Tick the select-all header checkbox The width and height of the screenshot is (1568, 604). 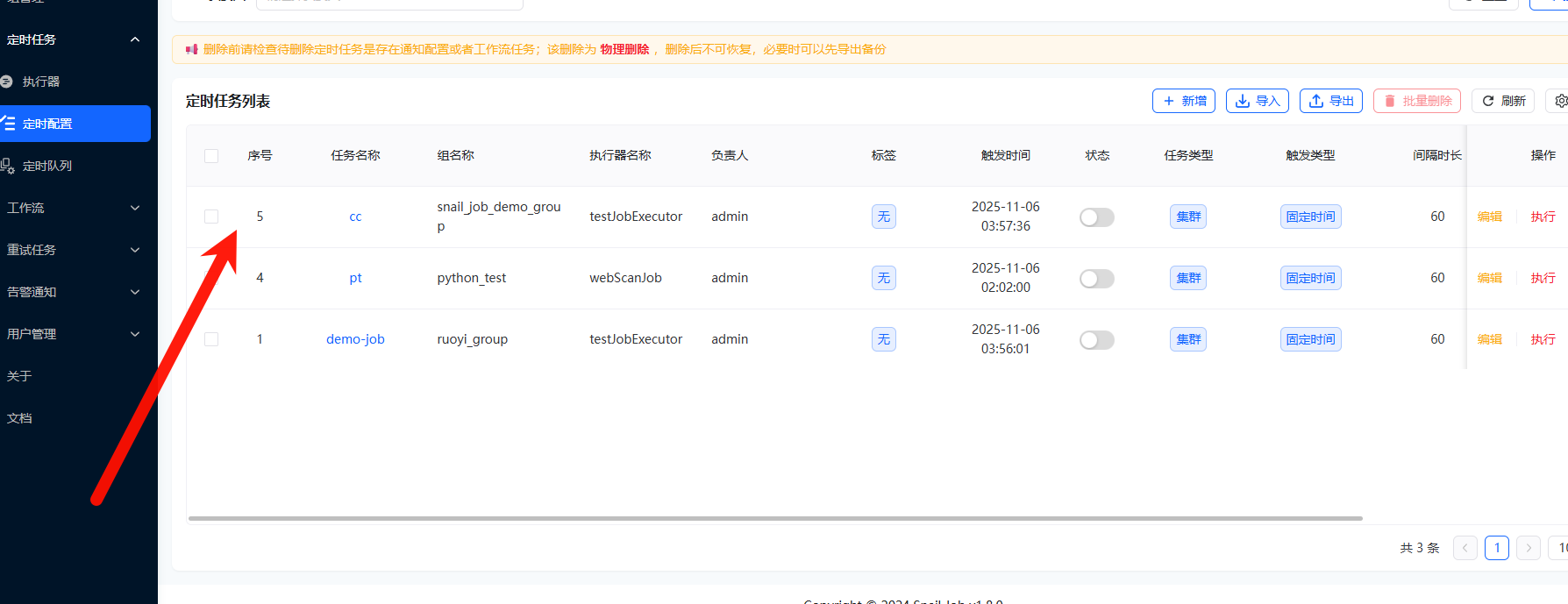click(211, 156)
